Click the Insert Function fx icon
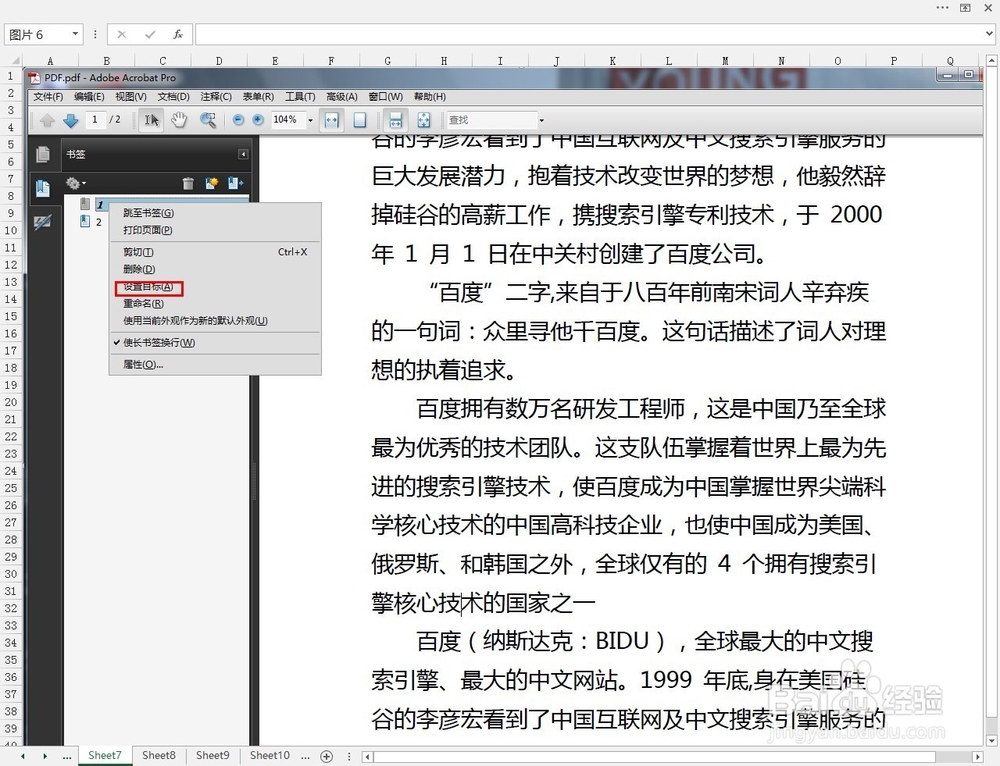The width and height of the screenshot is (1000, 766). [178, 34]
